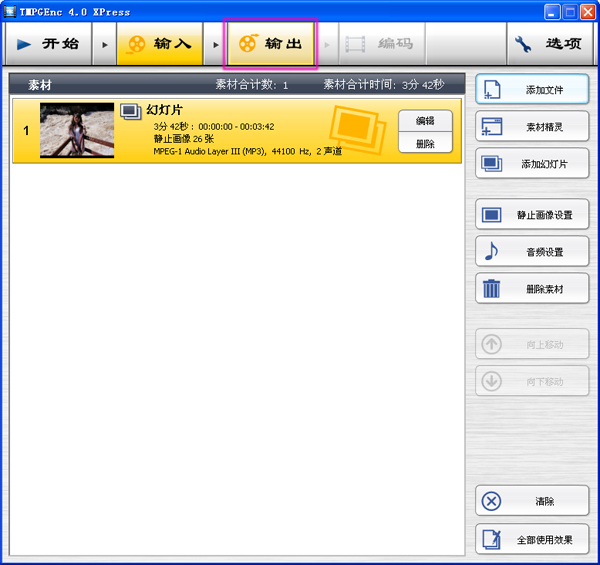
Task: Click the blue play triangle on 开始
Action: pos(24,44)
